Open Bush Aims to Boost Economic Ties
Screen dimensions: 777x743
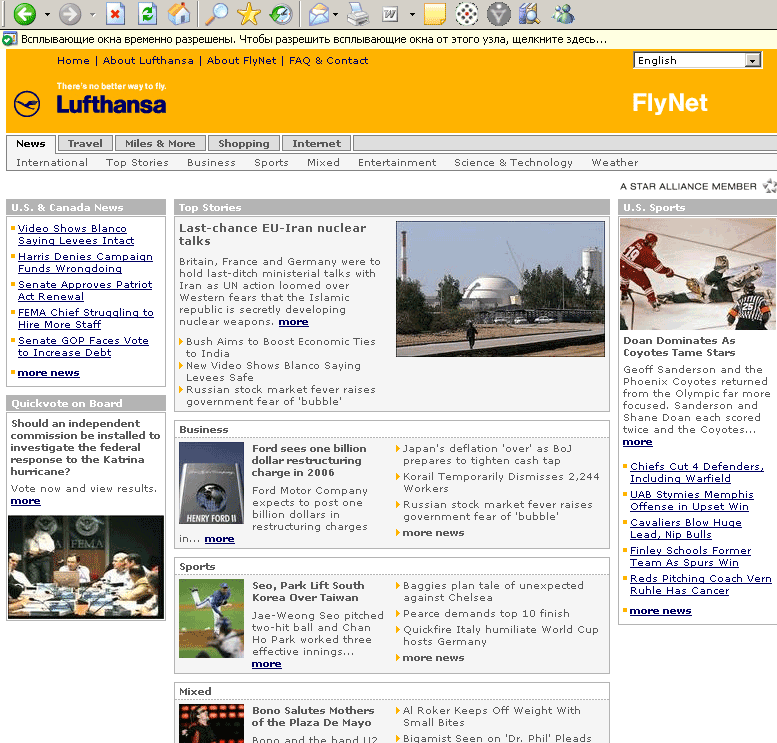click(x=280, y=347)
